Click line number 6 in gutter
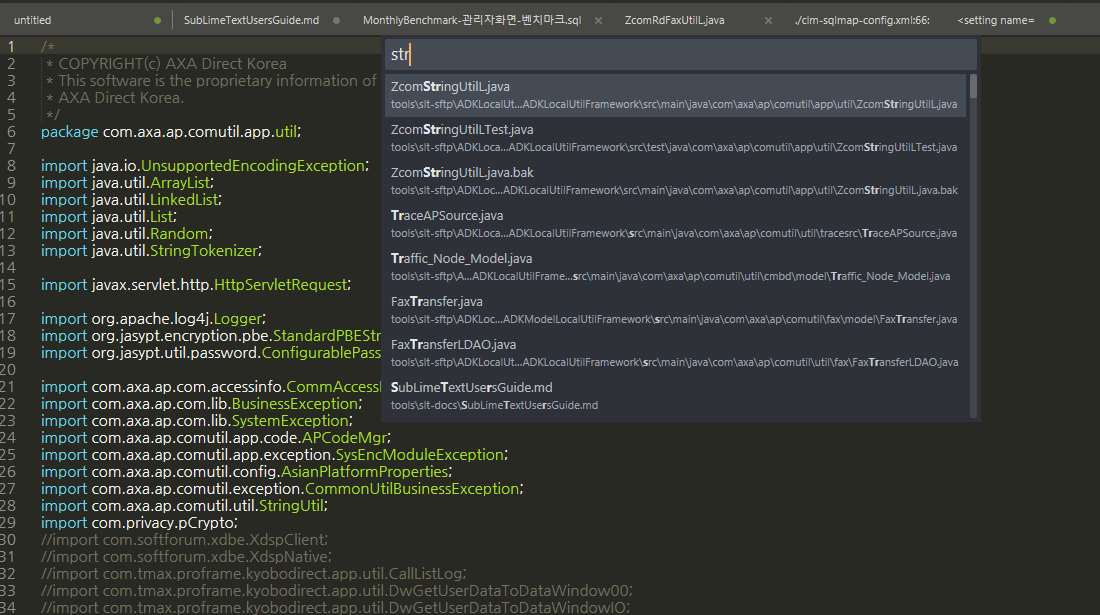The height and width of the screenshot is (615, 1100). [x=11, y=132]
